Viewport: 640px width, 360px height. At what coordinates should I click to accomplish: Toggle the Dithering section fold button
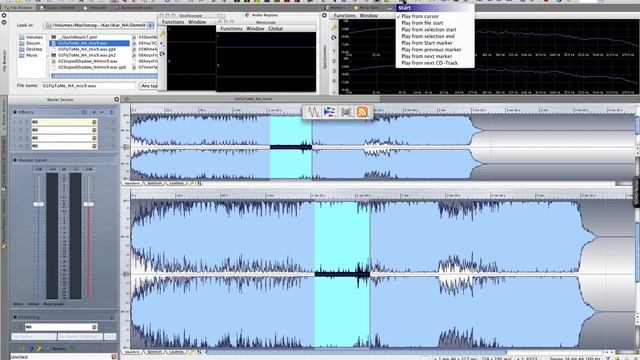[15, 317]
